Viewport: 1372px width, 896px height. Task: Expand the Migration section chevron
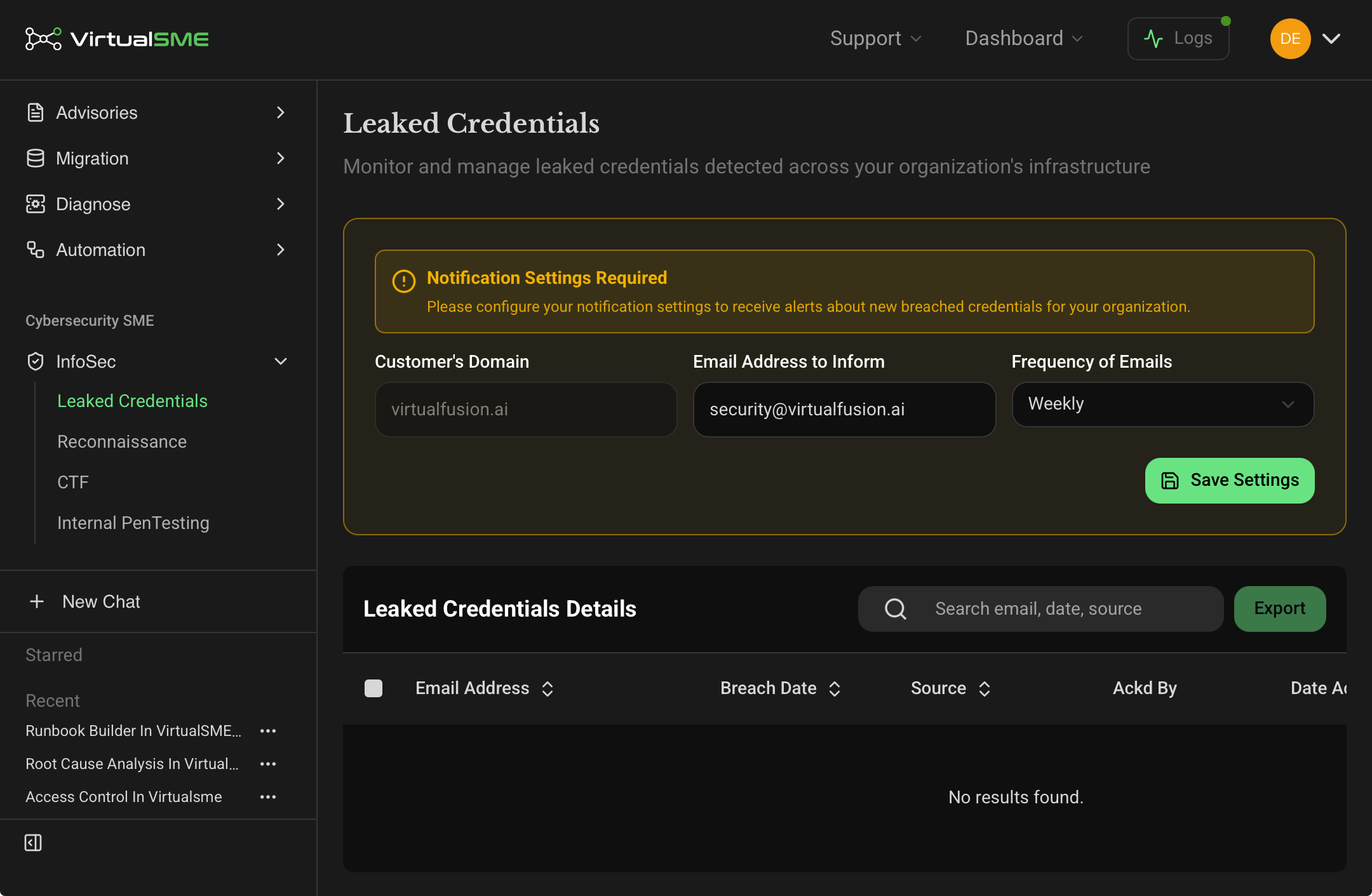click(281, 158)
